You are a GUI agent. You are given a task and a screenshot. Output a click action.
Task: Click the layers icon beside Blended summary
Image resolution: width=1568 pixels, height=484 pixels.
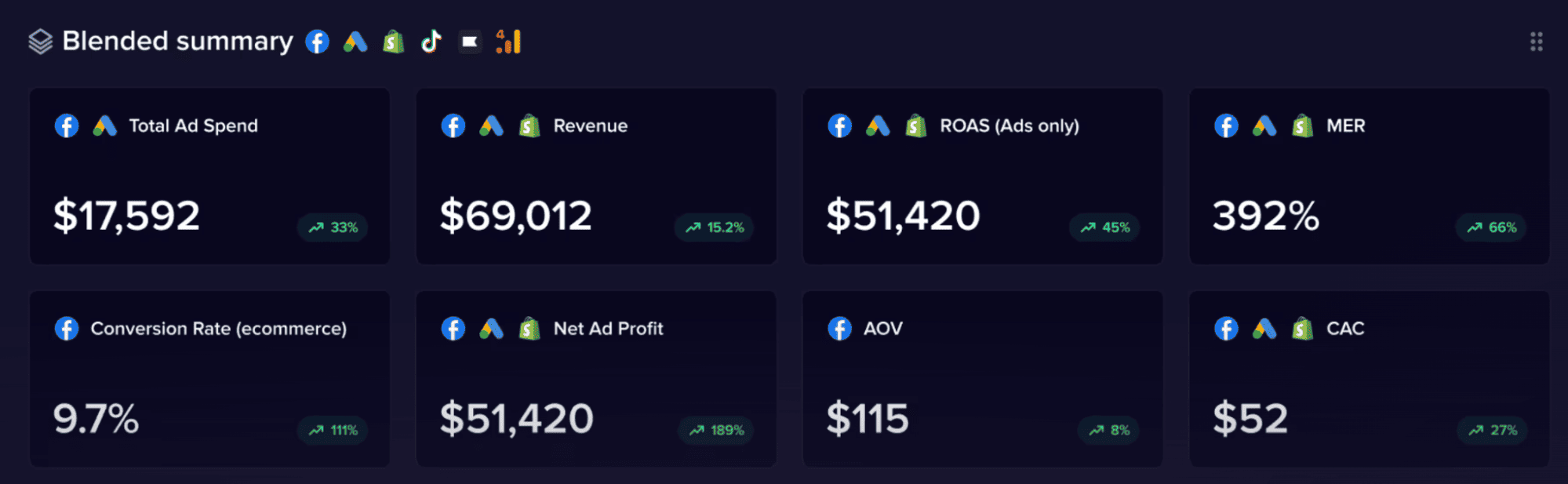tap(40, 42)
